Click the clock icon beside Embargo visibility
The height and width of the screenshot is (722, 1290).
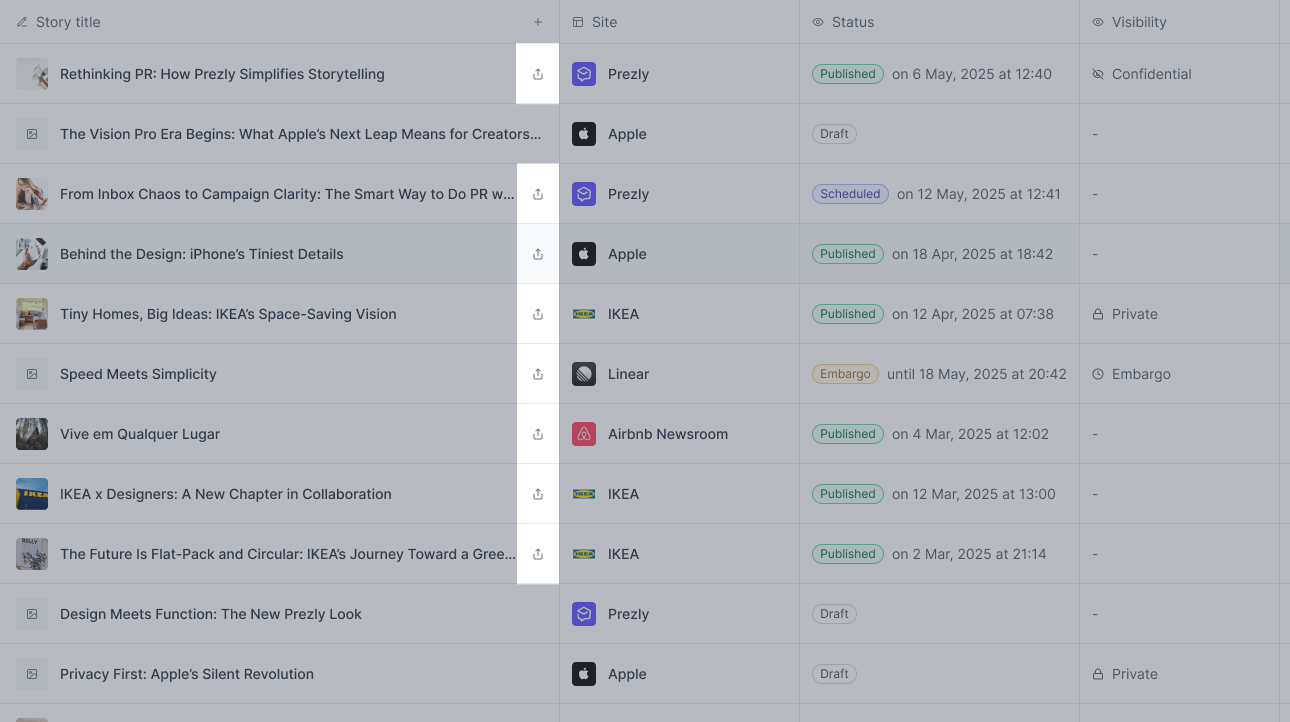[1098, 373]
